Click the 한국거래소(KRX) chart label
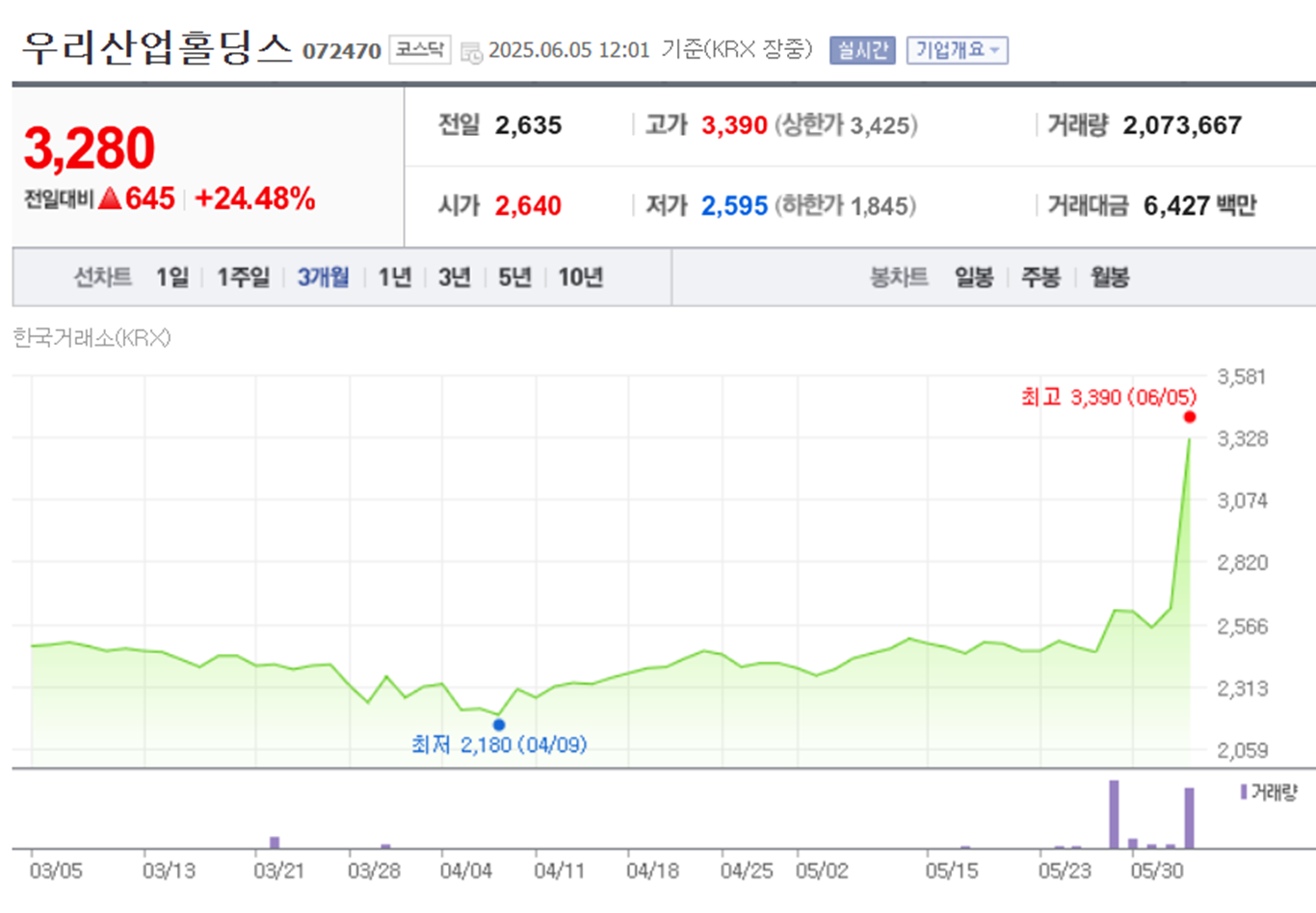Screen dimensions: 1316x913 tap(92, 338)
